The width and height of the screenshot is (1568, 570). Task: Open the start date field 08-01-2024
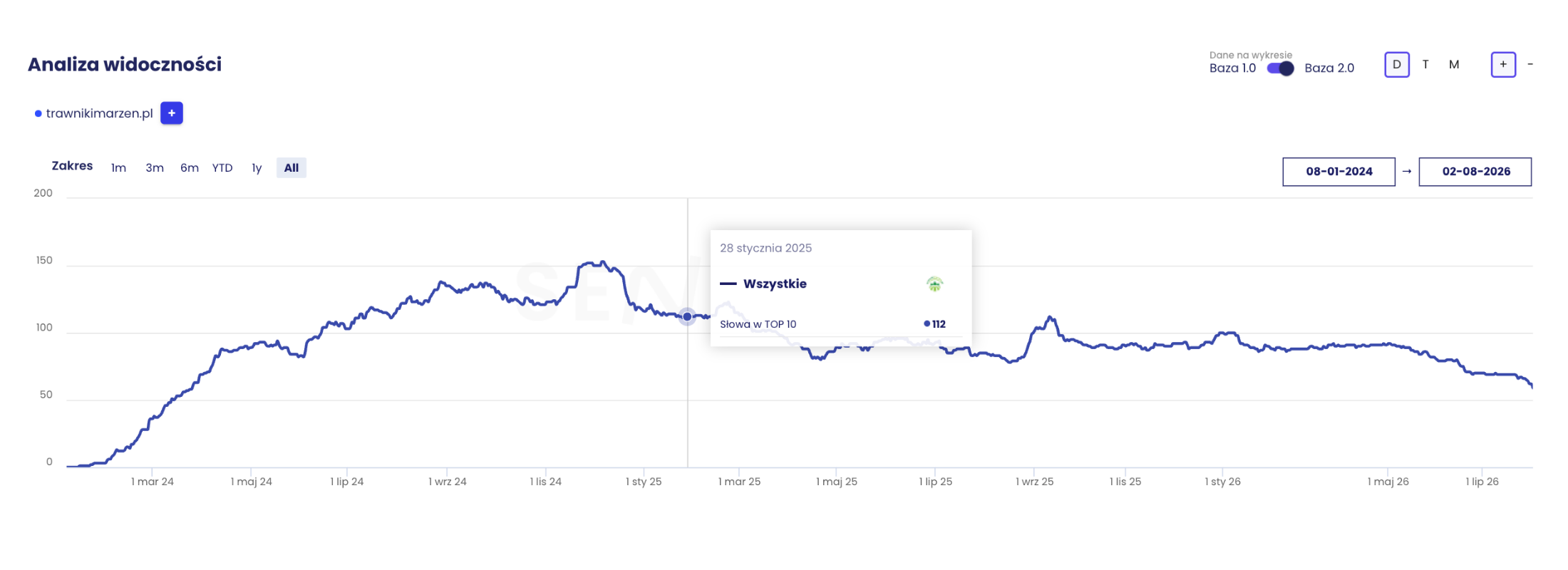[1339, 172]
